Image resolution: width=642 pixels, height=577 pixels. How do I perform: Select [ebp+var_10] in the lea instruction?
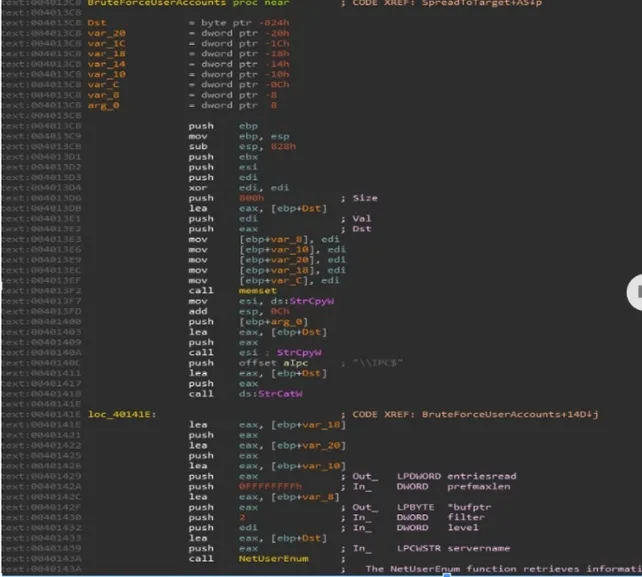[x=308, y=466]
